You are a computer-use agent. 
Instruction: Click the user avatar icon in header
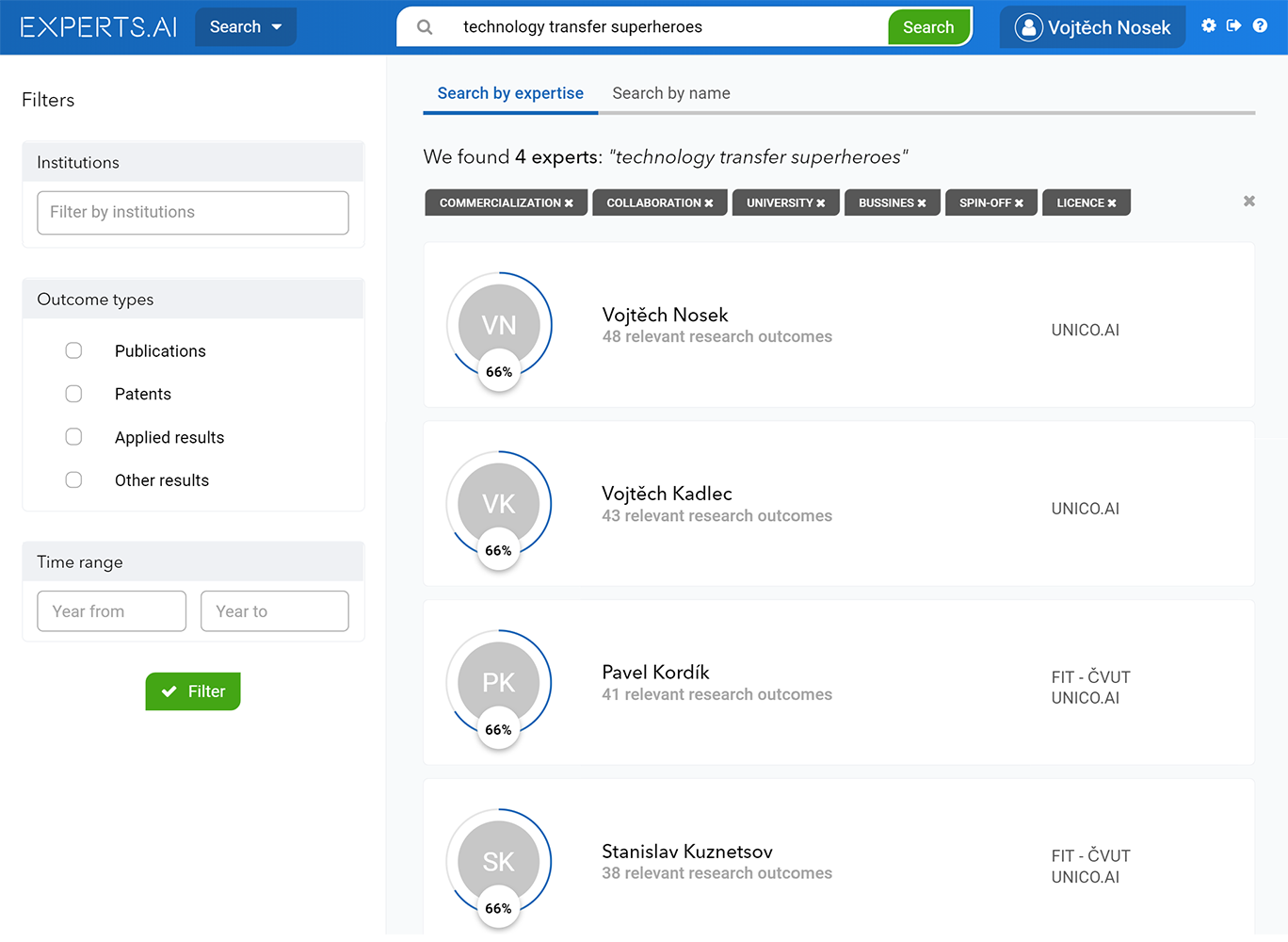click(1029, 27)
